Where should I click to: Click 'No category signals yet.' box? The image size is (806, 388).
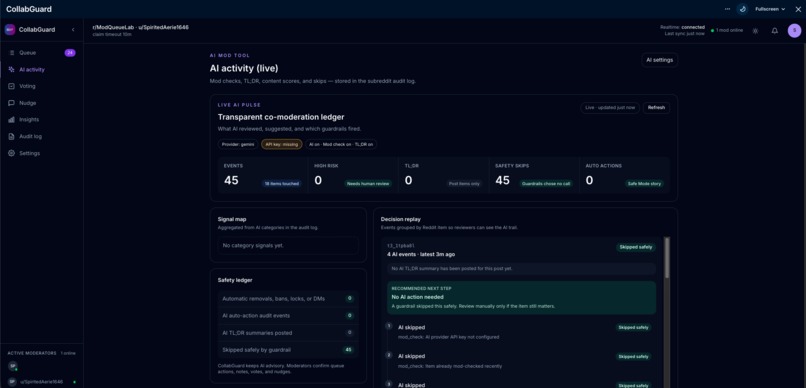point(288,246)
